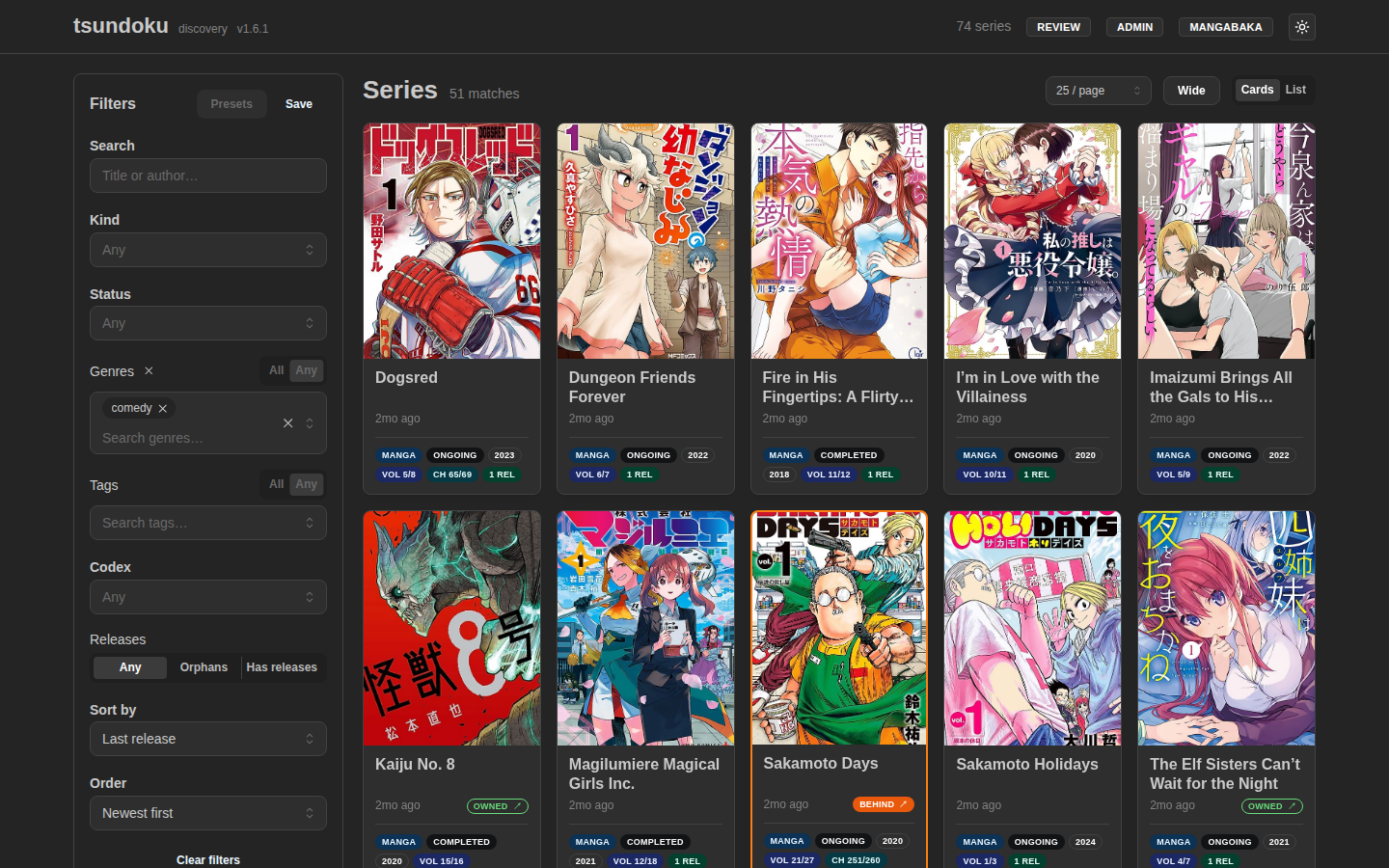
Task: Switch to List view
Action: [x=1295, y=90]
